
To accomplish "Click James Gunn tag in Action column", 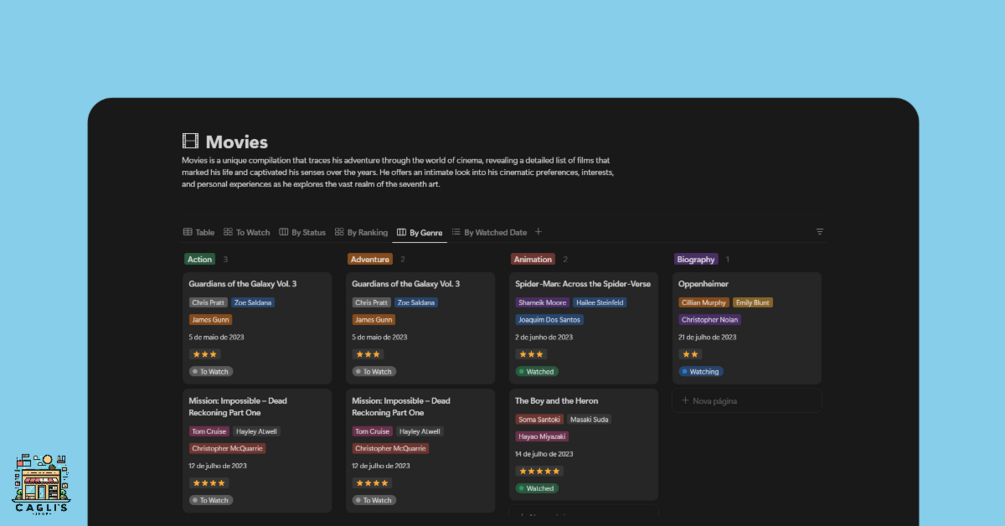I will pyautogui.click(x=210, y=320).
